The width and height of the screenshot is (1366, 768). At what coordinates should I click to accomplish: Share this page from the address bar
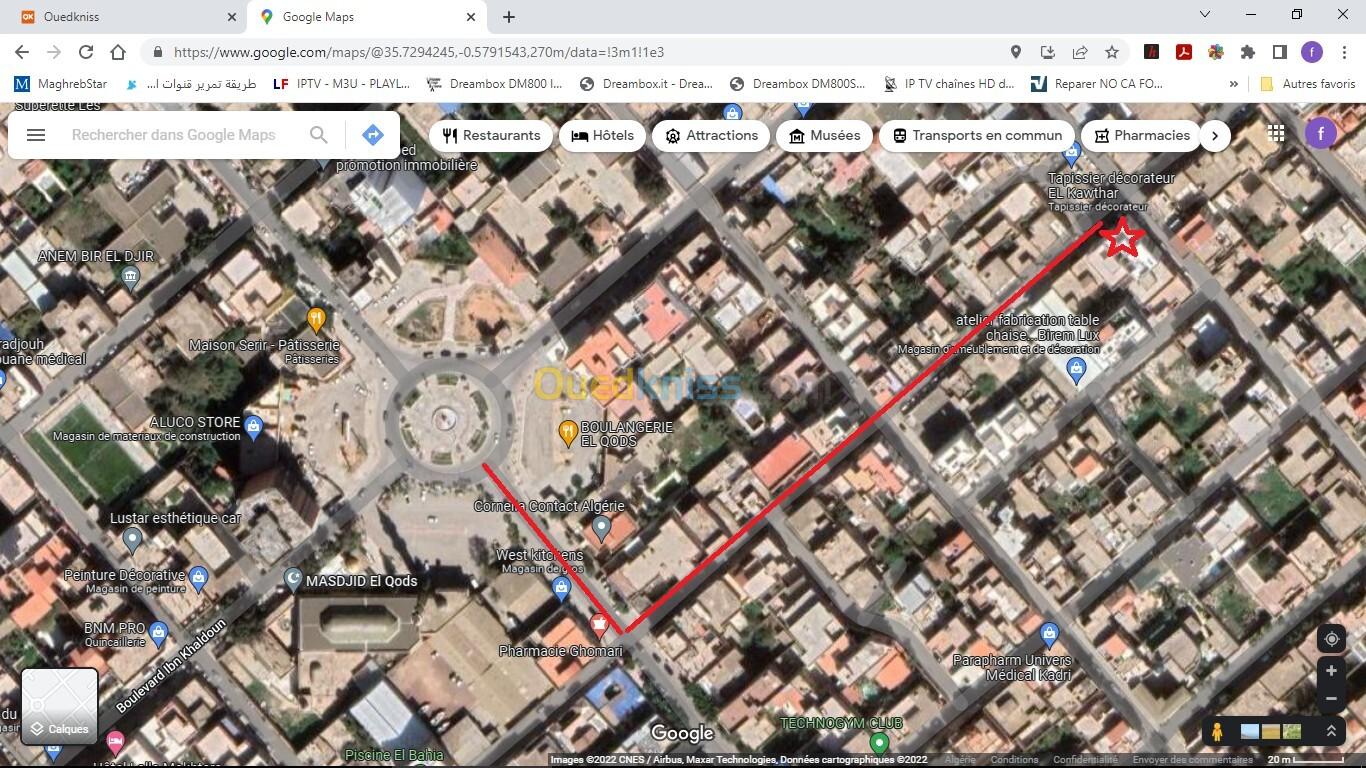pyautogui.click(x=1080, y=52)
